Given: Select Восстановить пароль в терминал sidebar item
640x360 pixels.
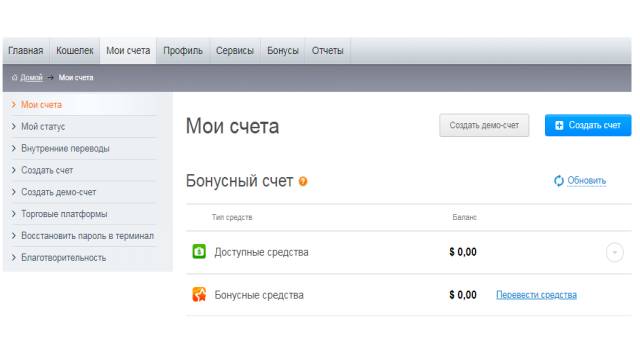Looking at the screenshot, I should [87, 236].
